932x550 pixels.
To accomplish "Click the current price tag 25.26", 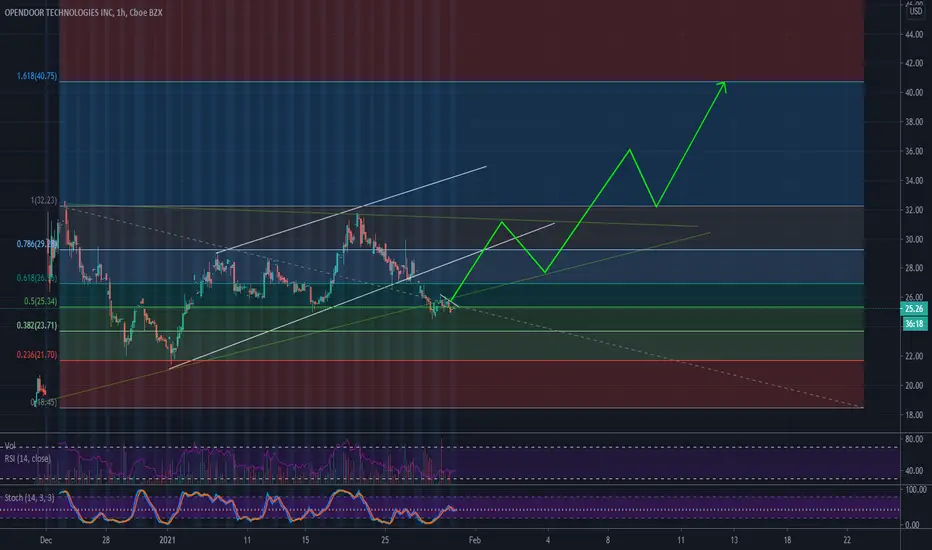I will (914, 309).
